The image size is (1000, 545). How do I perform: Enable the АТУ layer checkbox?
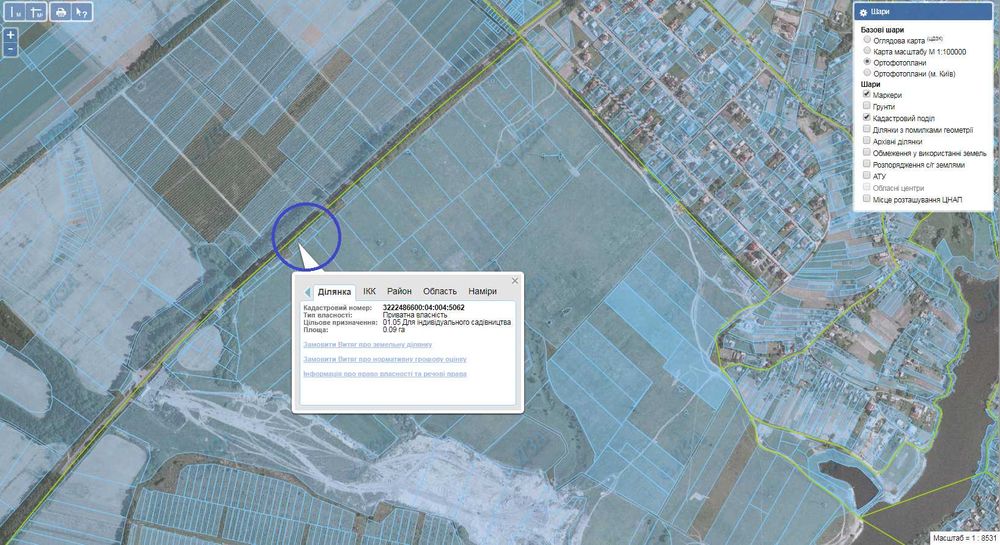point(867,175)
